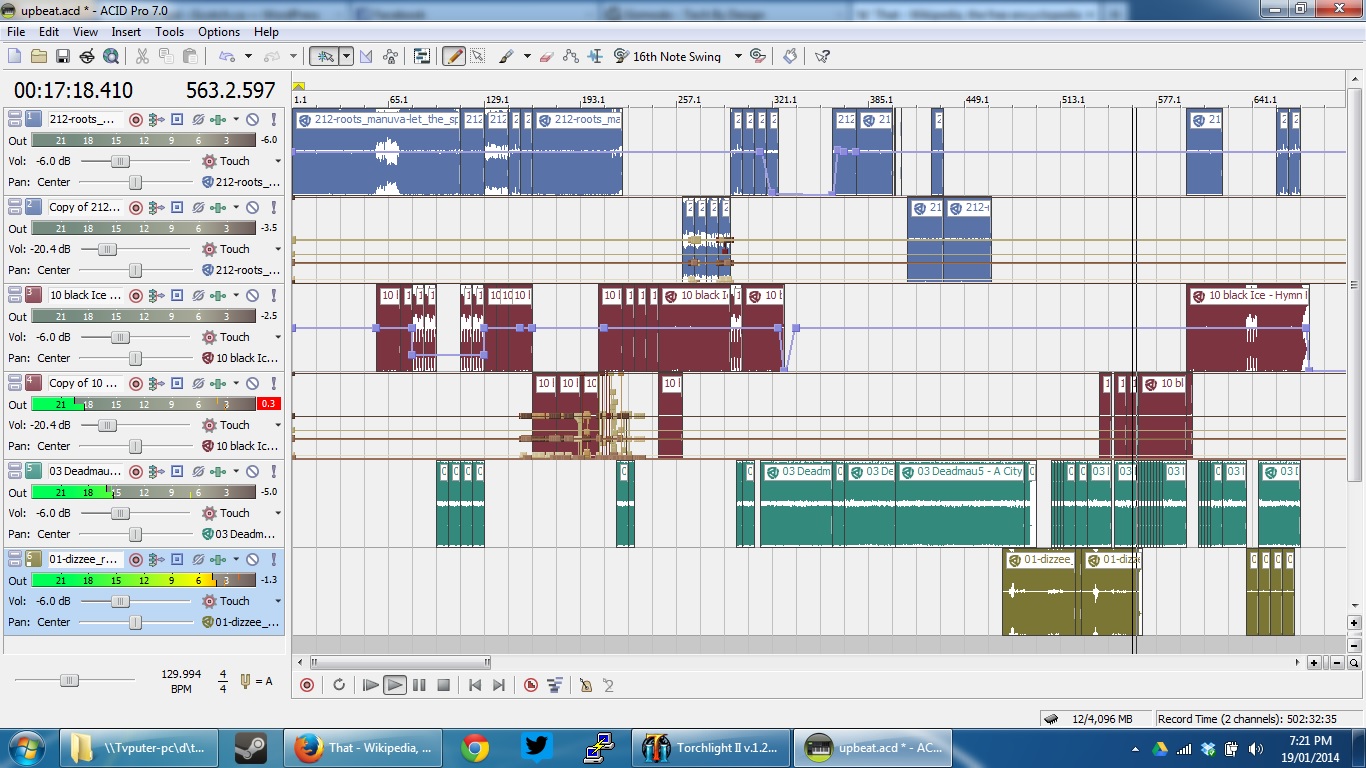
Task: Open the Undo history dropdown arrow
Action: coord(246,57)
